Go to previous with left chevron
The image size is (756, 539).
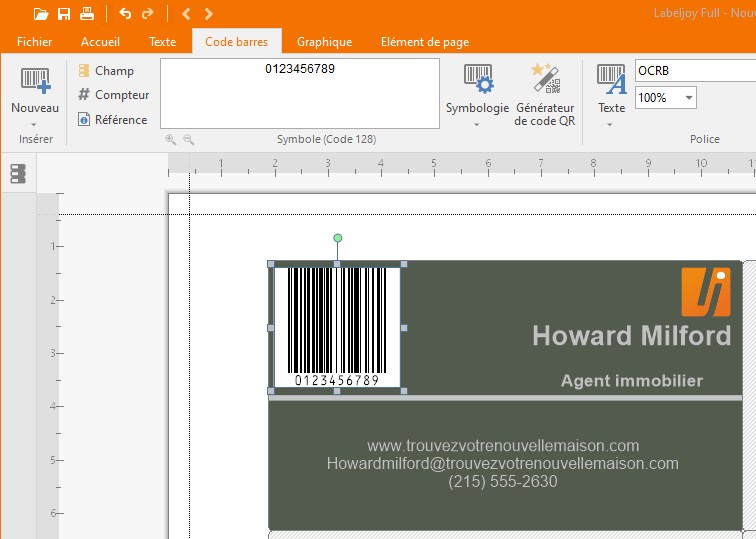[186, 14]
